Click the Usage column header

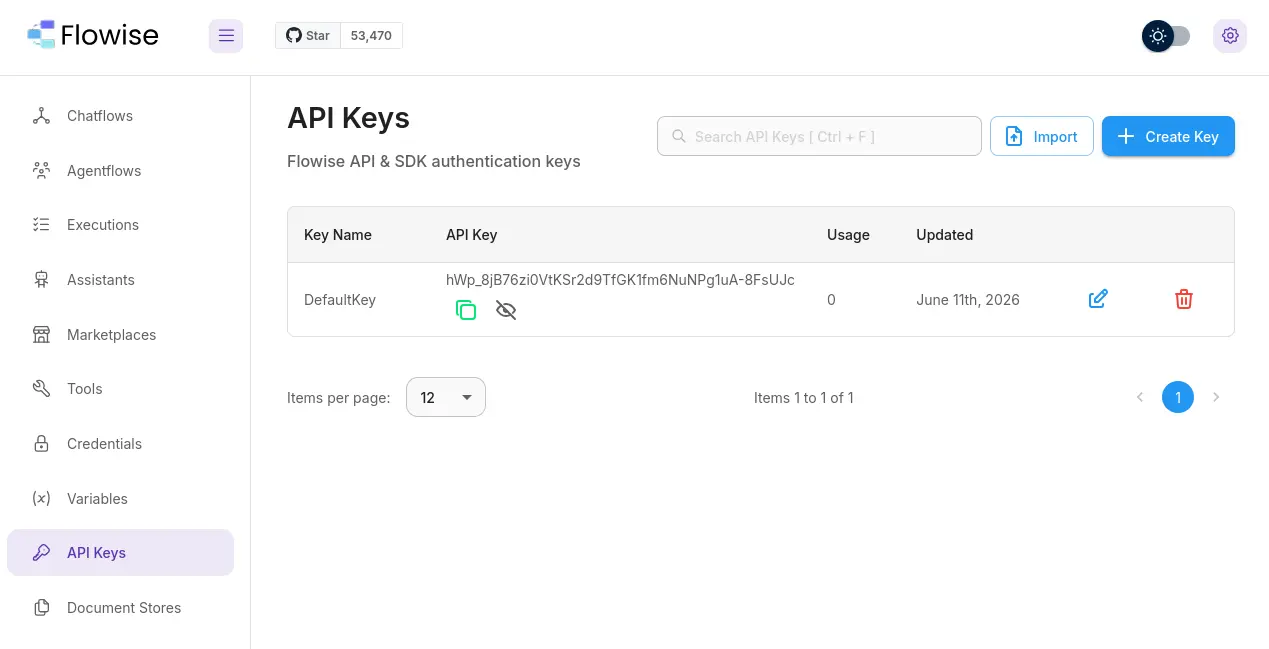click(x=848, y=235)
